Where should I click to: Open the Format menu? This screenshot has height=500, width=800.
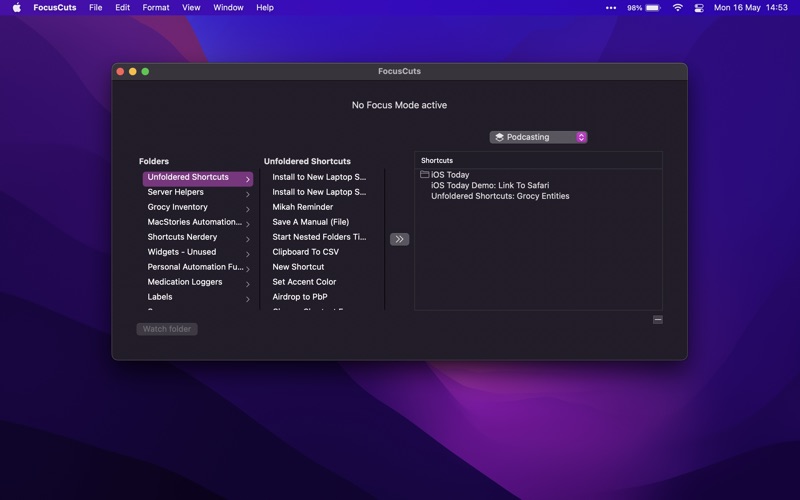(156, 8)
